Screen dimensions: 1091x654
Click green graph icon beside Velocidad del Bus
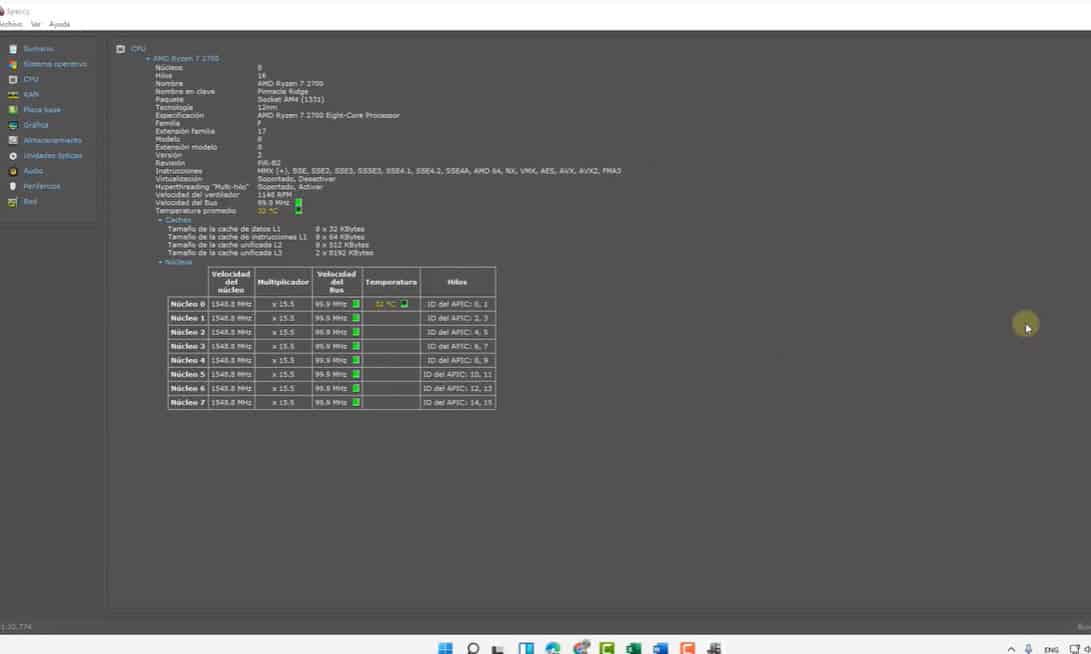click(298, 203)
